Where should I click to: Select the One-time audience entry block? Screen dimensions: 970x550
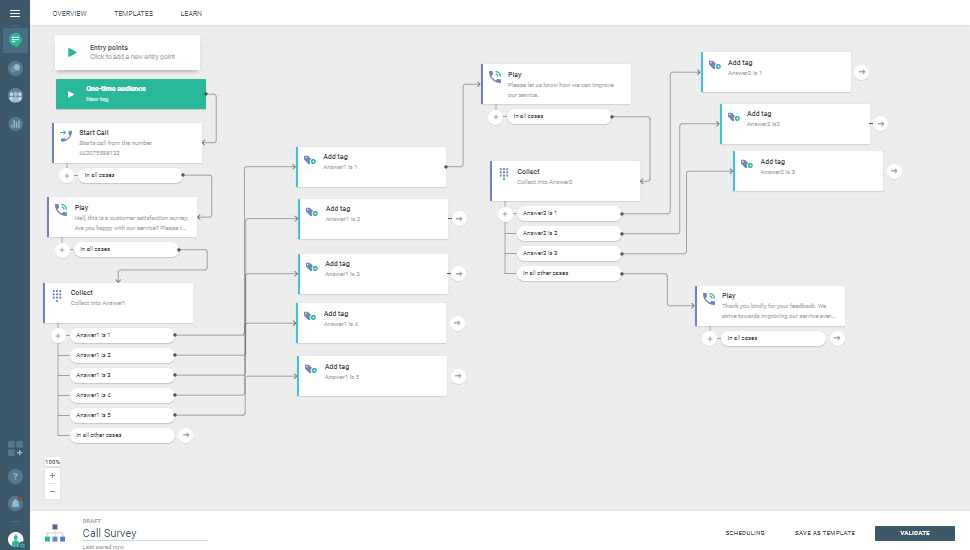[130, 94]
